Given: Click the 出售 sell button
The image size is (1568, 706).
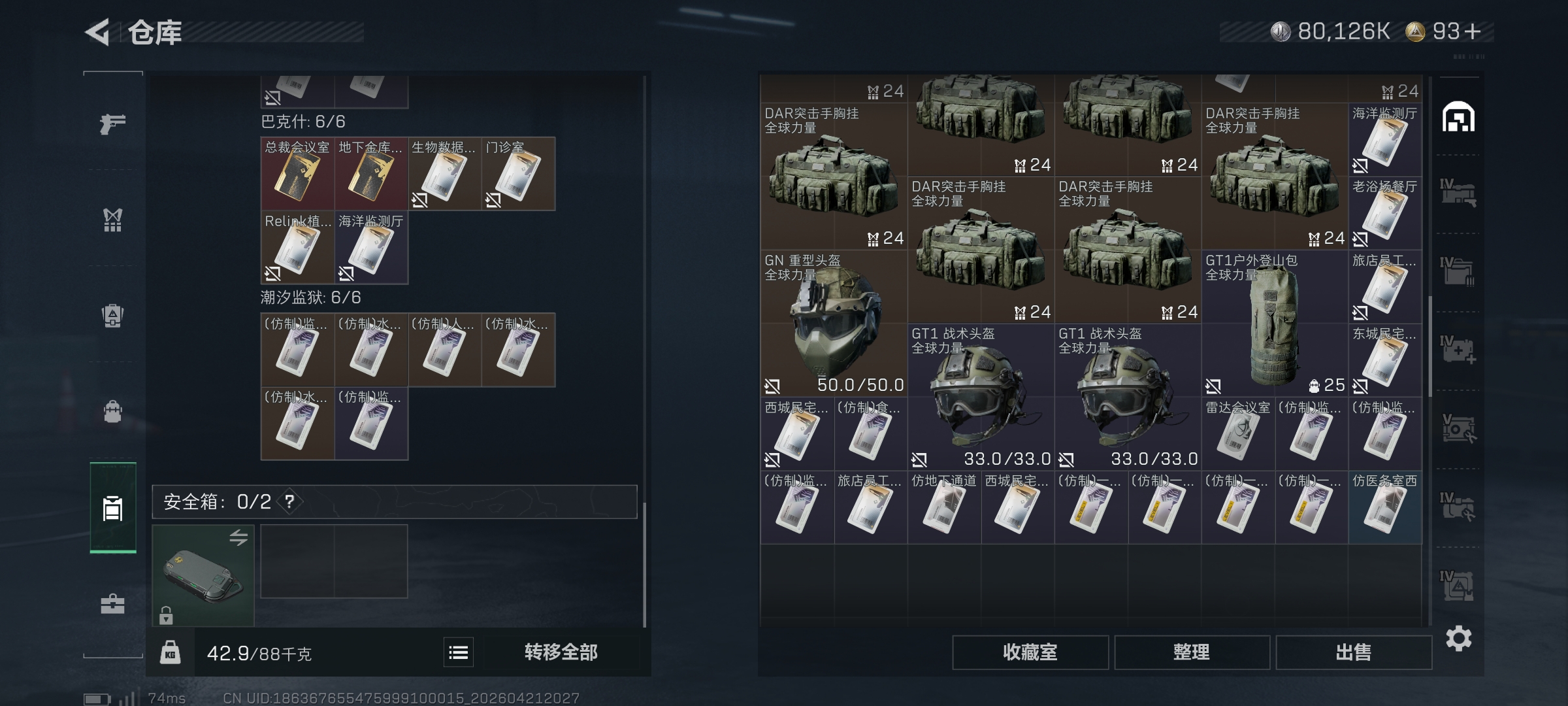Looking at the screenshot, I should [1353, 652].
